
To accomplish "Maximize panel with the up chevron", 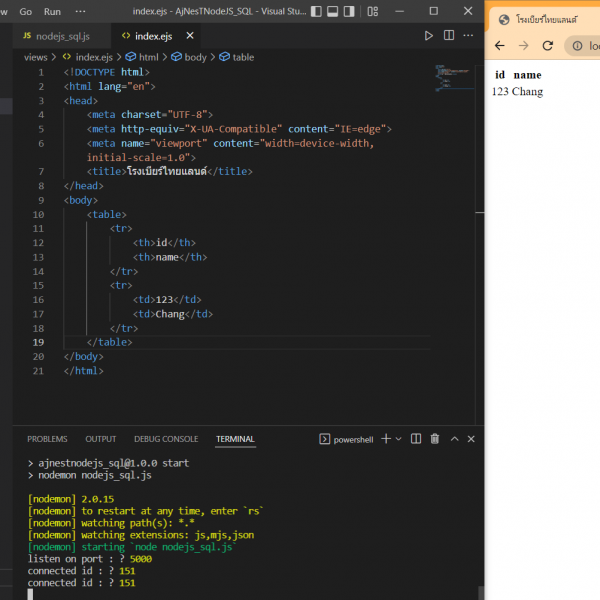I will (x=454, y=439).
